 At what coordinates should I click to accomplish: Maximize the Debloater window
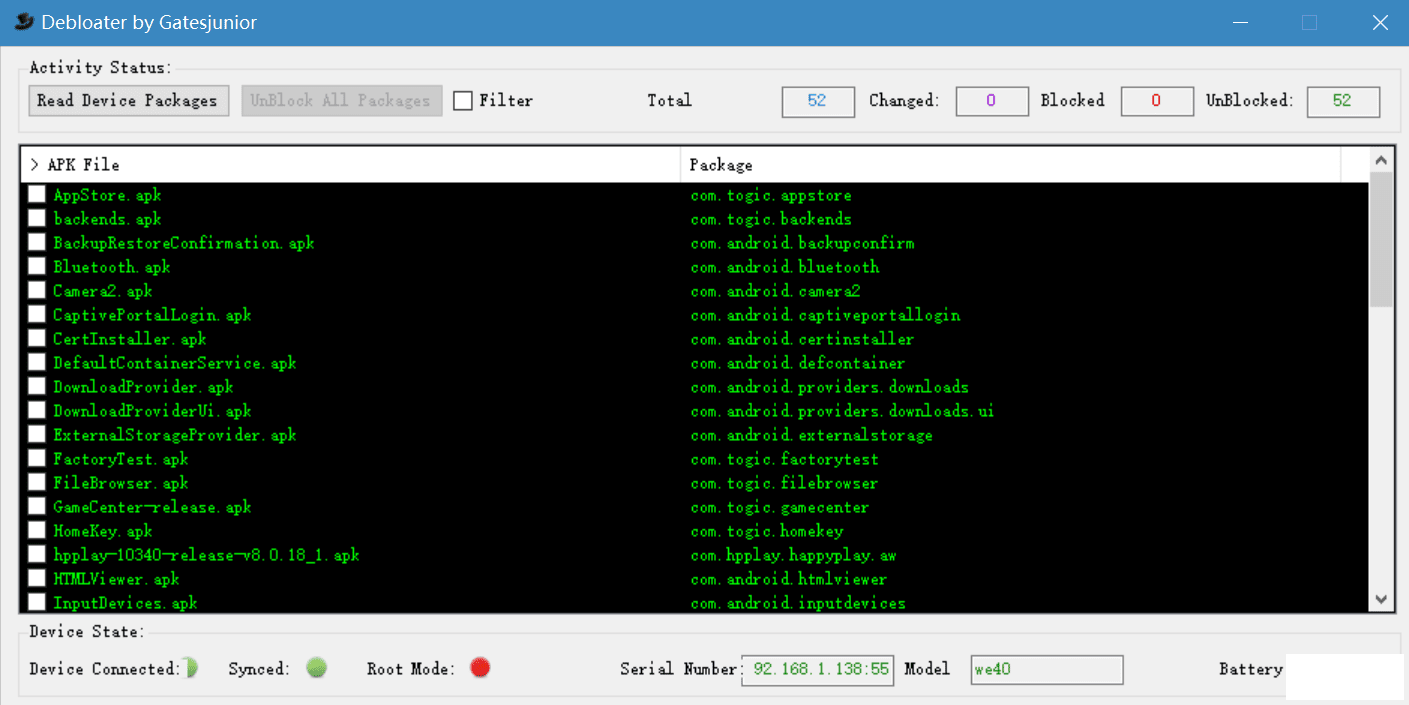1309,22
